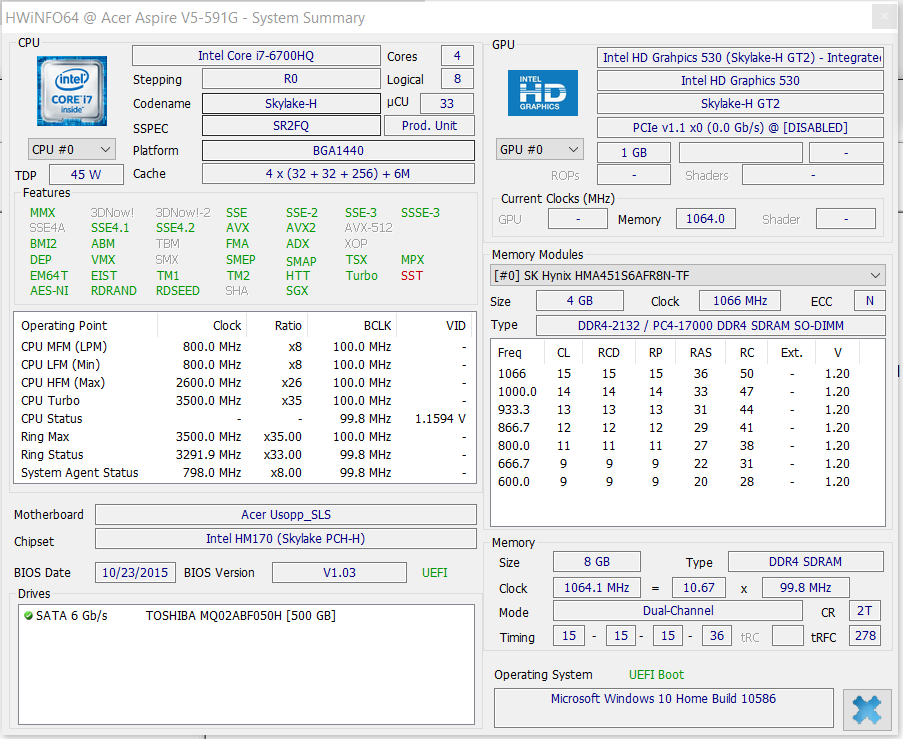Screen dimensions: 903x739
Task: Click the Stepping R0 field
Action: (x=291, y=79)
